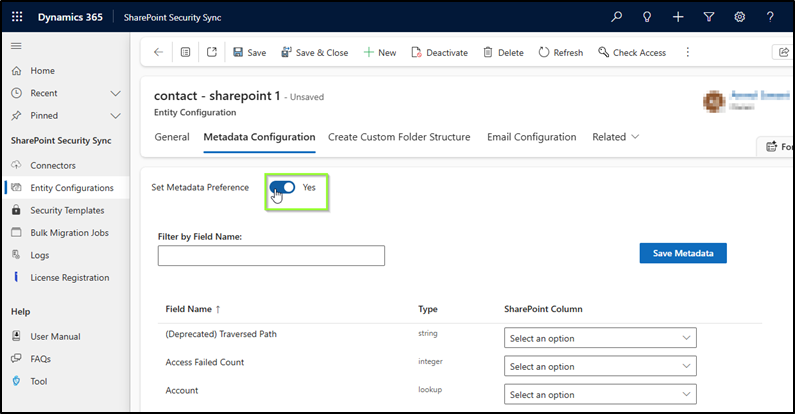The image size is (795, 414).
Task: Go back using the back arrow
Action: 159,53
